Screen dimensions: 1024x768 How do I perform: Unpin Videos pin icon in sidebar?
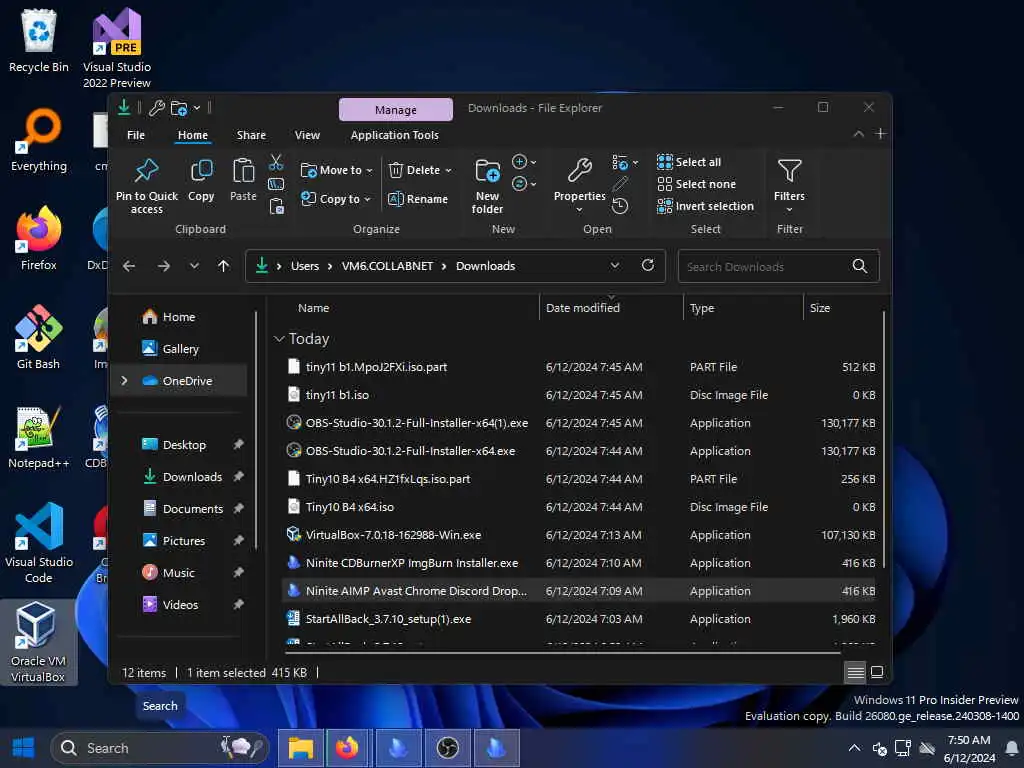coord(238,604)
